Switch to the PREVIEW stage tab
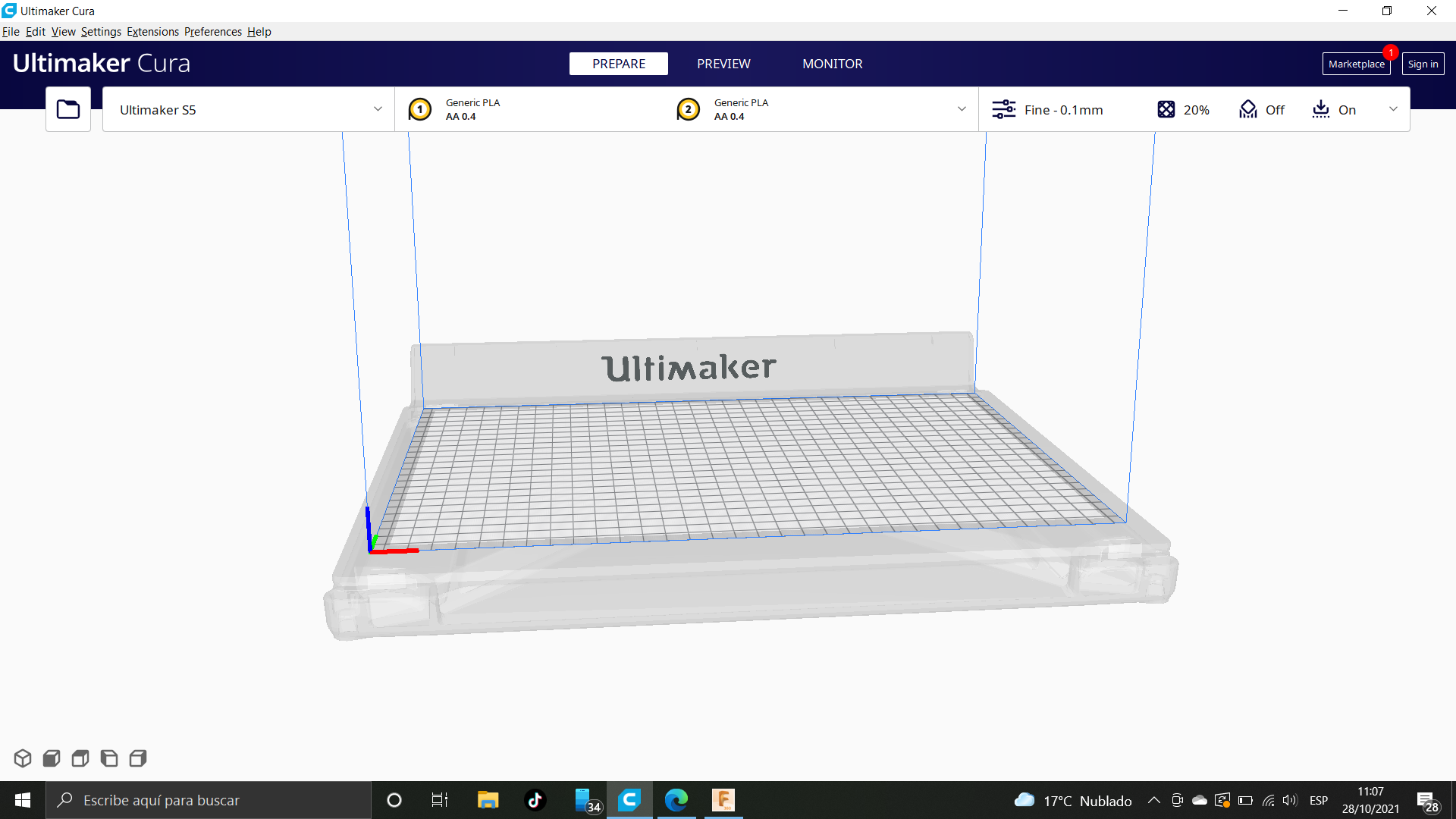Viewport: 1456px width, 819px height. pos(723,64)
